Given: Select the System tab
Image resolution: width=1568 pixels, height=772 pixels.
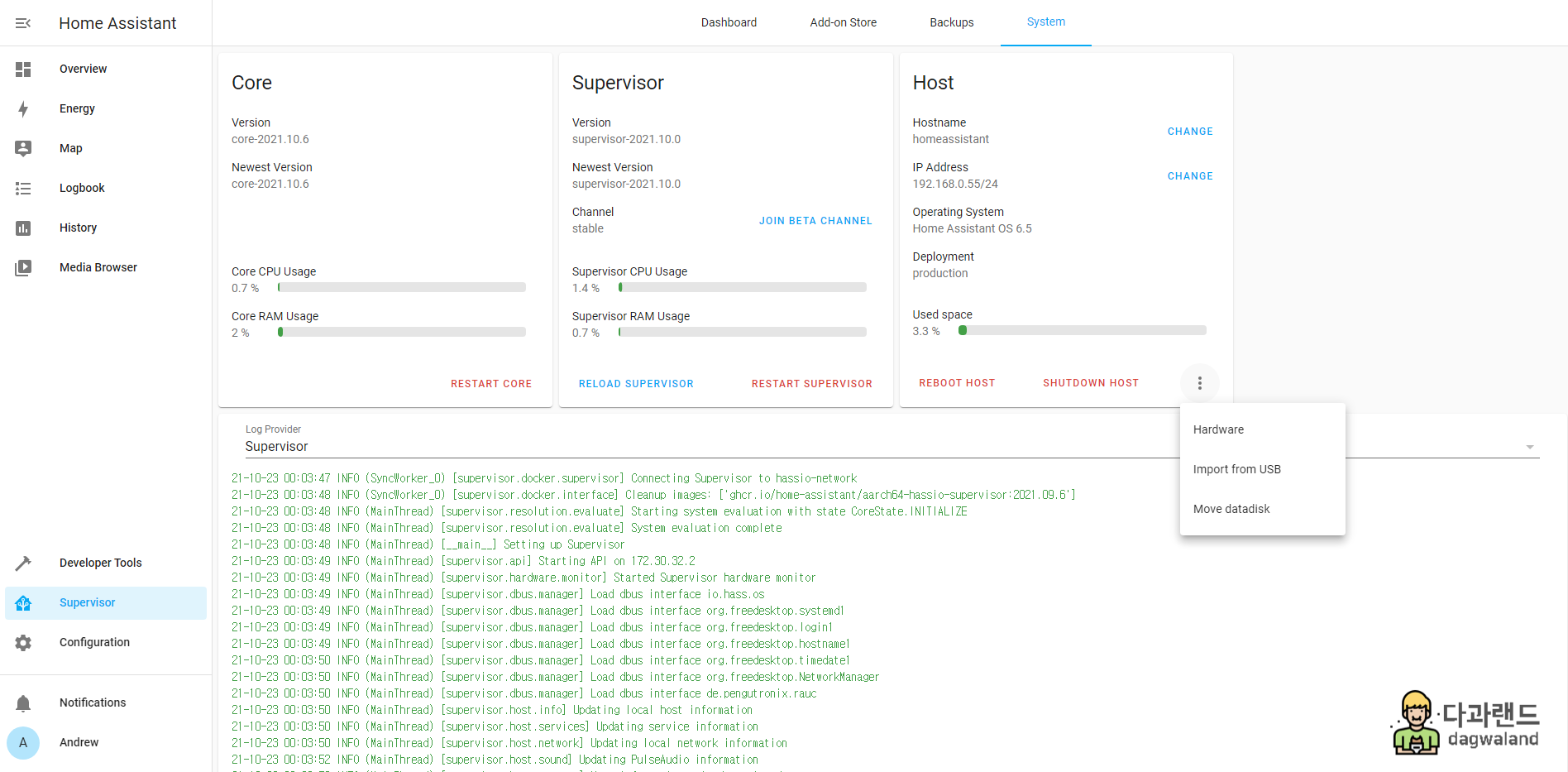Looking at the screenshot, I should click(1046, 22).
